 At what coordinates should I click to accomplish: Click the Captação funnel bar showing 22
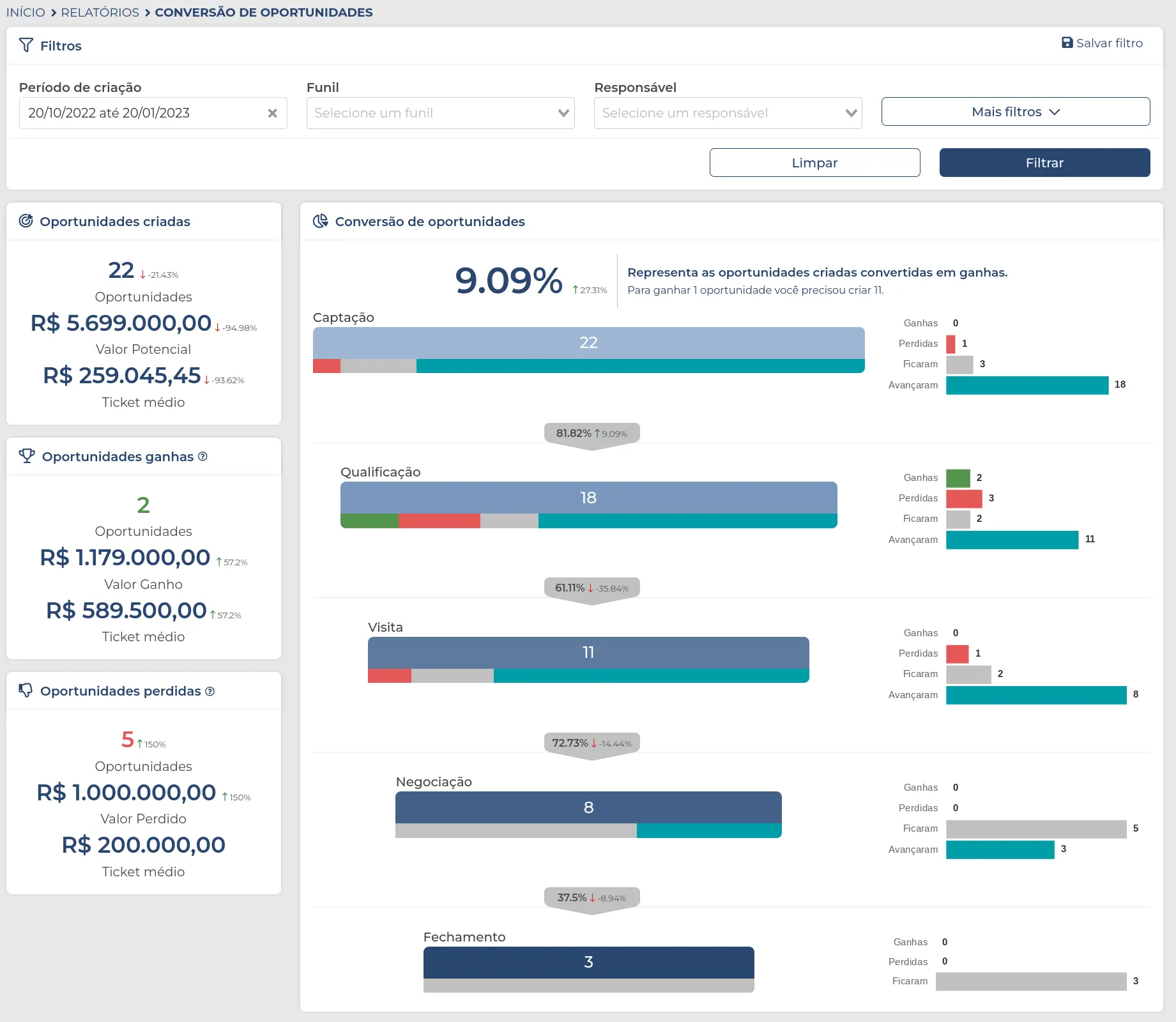pyautogui.click(x=588, y=343)
